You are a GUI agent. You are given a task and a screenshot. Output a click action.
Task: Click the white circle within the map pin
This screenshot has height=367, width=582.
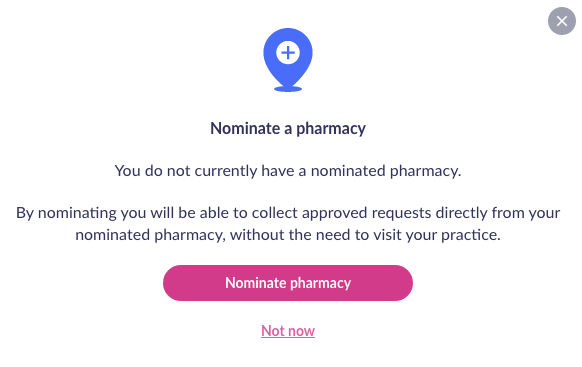(288, 53)
